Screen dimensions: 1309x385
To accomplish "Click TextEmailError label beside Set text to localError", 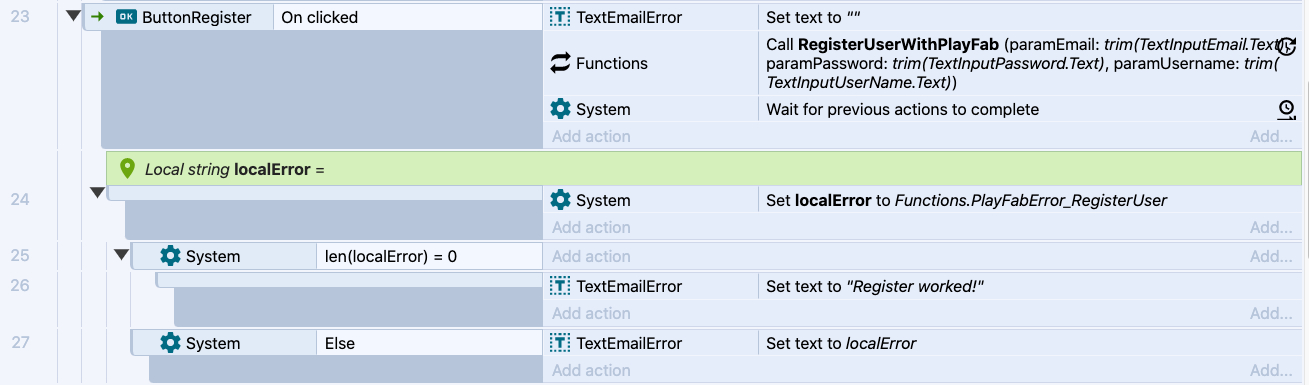I will click(x=630, y=343).
